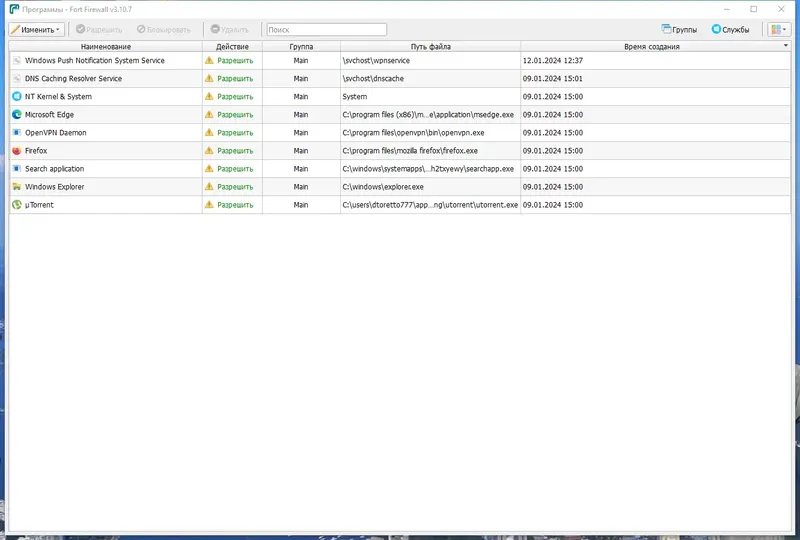The width and height of the screenshot is (800, 540).
Task: Click the µTorrent icon
Action: point(17,205)
